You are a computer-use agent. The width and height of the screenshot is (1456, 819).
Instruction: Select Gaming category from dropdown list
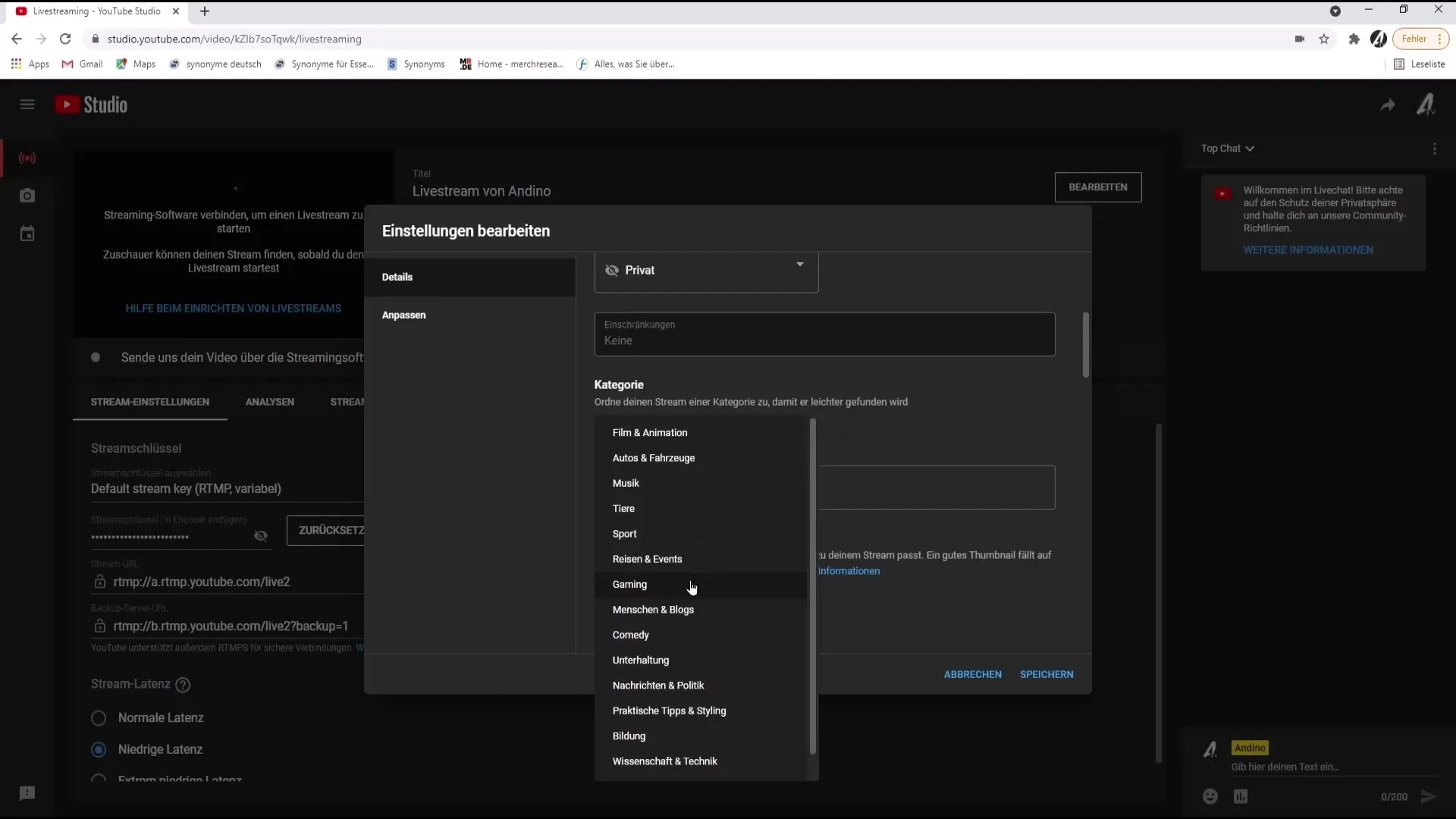(629, 583)
